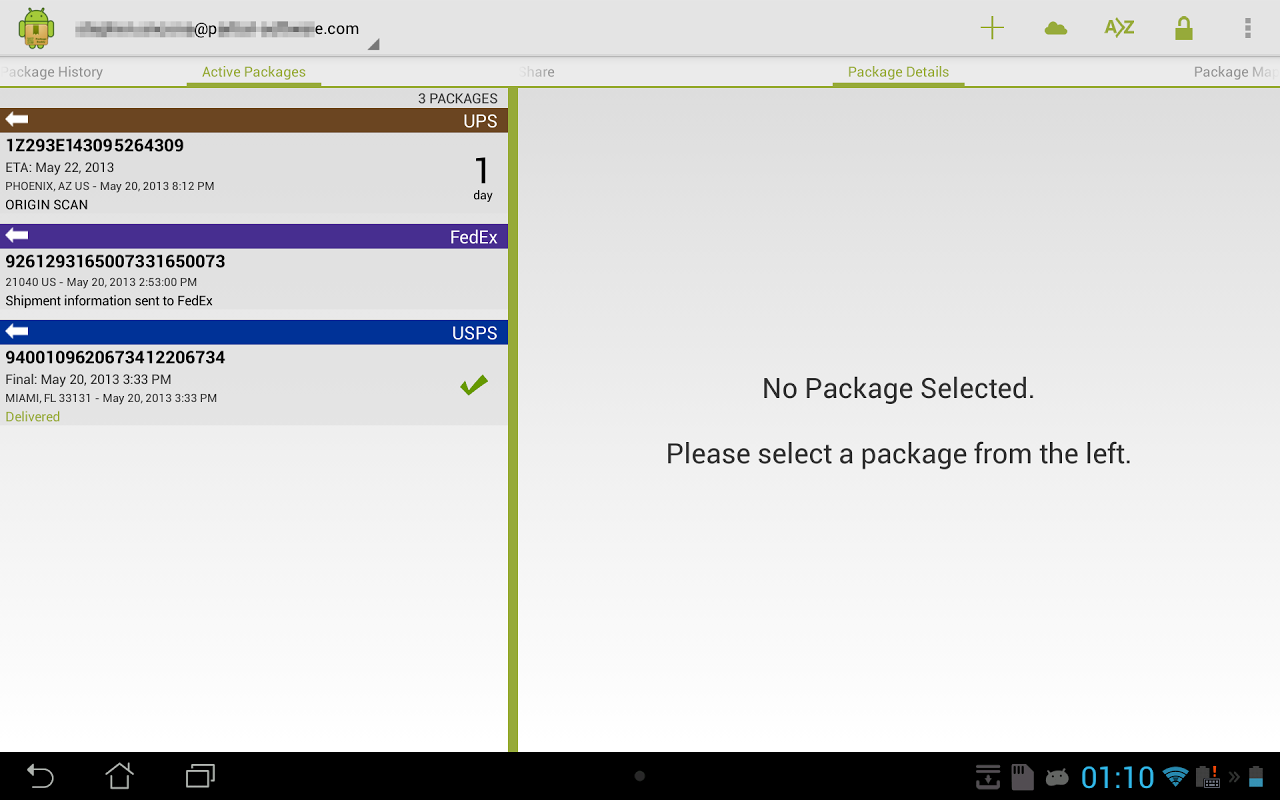Tap the 3 PACKAGES count label
This screenshot has height=800, width=1280.
pyautogui.click(x=458, y=98)
